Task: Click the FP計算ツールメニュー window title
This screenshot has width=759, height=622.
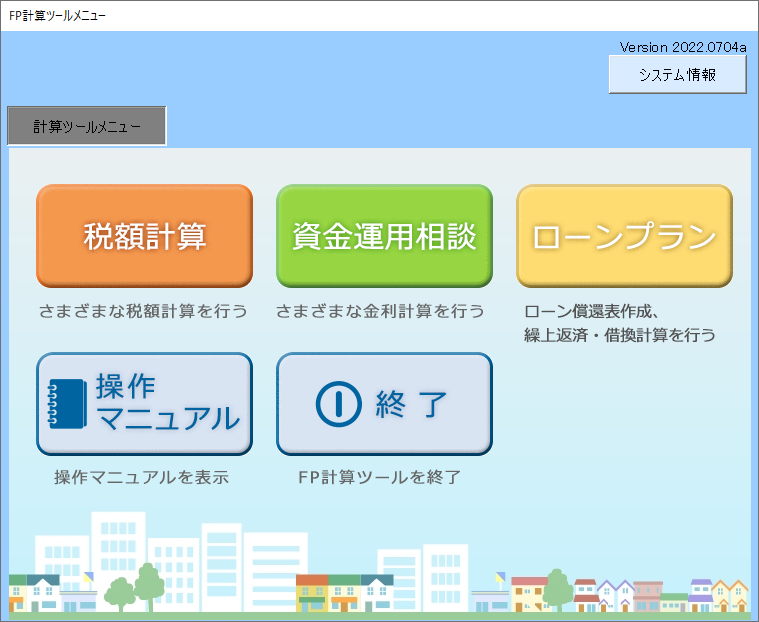Action: click(x=57, y=15)
